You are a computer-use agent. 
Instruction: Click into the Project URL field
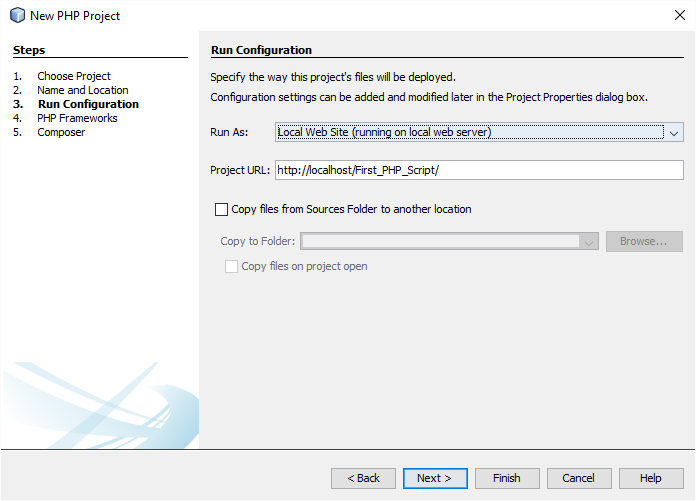tap(479, 170)
